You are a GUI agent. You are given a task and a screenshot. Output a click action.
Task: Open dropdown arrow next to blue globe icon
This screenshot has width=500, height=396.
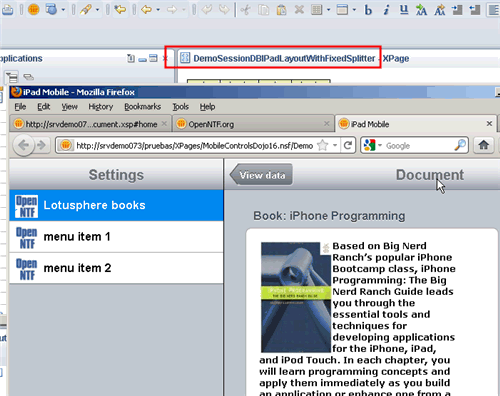(63, 10)
